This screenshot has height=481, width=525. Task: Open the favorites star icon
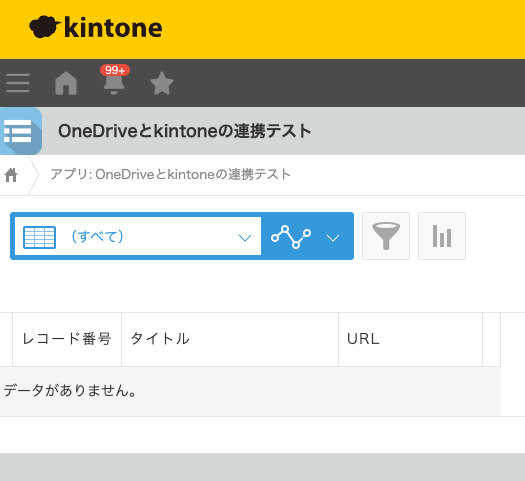click(162, 83)
